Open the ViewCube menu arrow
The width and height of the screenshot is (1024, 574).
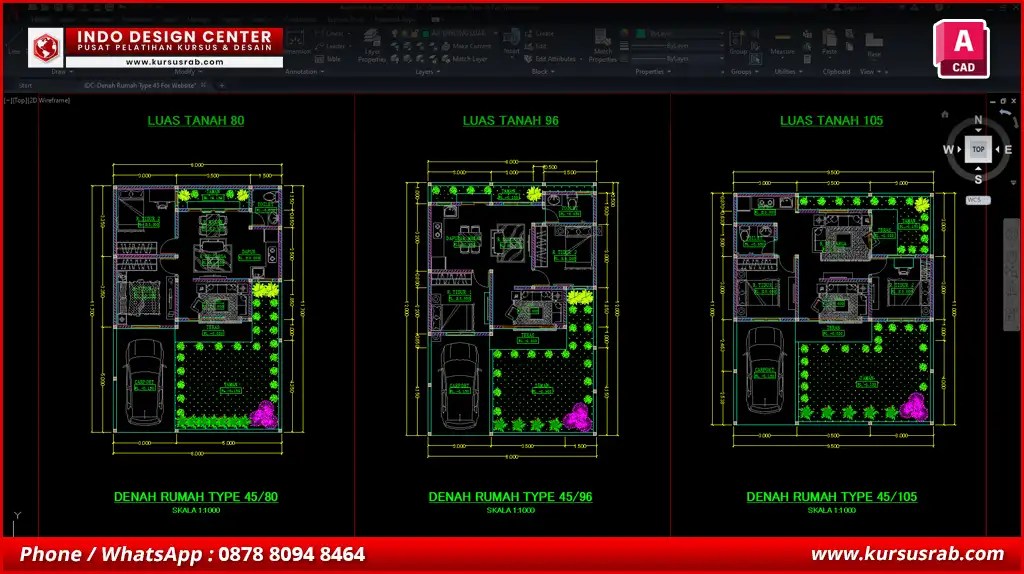(x=1013, y=183)
